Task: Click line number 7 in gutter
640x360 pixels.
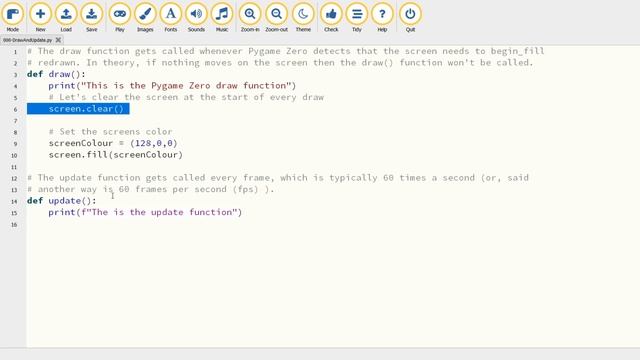Action: coord(16,121)
